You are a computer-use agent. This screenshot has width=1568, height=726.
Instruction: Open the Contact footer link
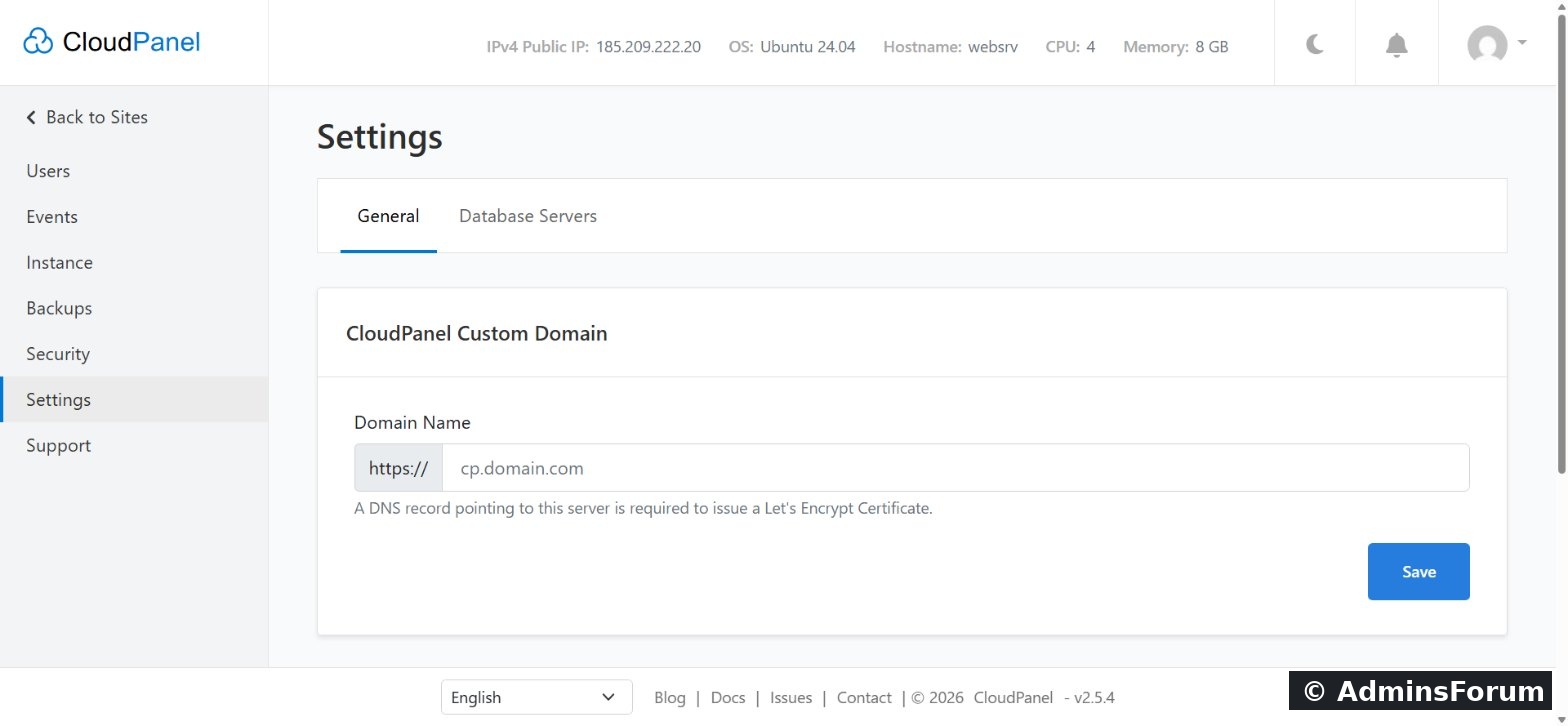click(864, 698)
